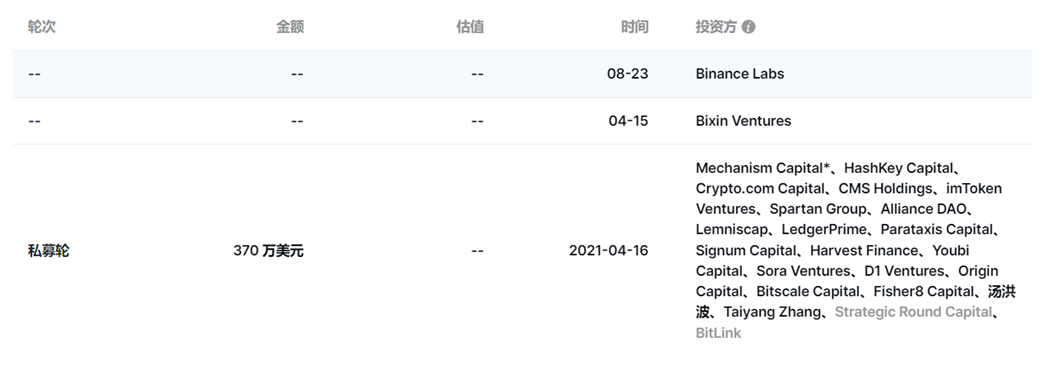Viewport: 1063px width, 374px height.
Task: Click the greyed BitLink investor name
Action: click(x=718, y=333)
